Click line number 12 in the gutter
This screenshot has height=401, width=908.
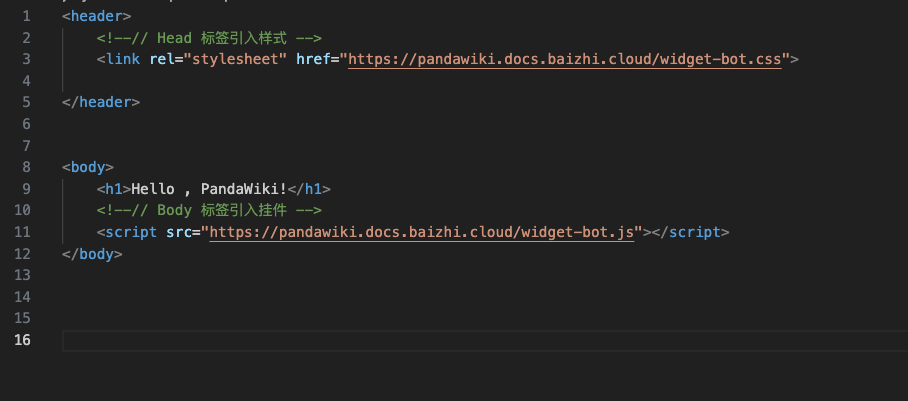[x=23, y=254]
